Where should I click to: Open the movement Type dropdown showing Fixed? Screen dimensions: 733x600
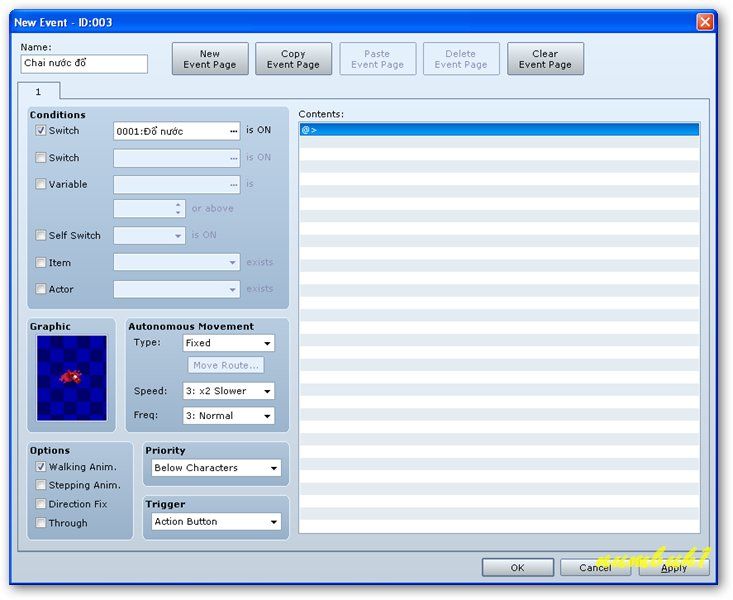[229, 343]
